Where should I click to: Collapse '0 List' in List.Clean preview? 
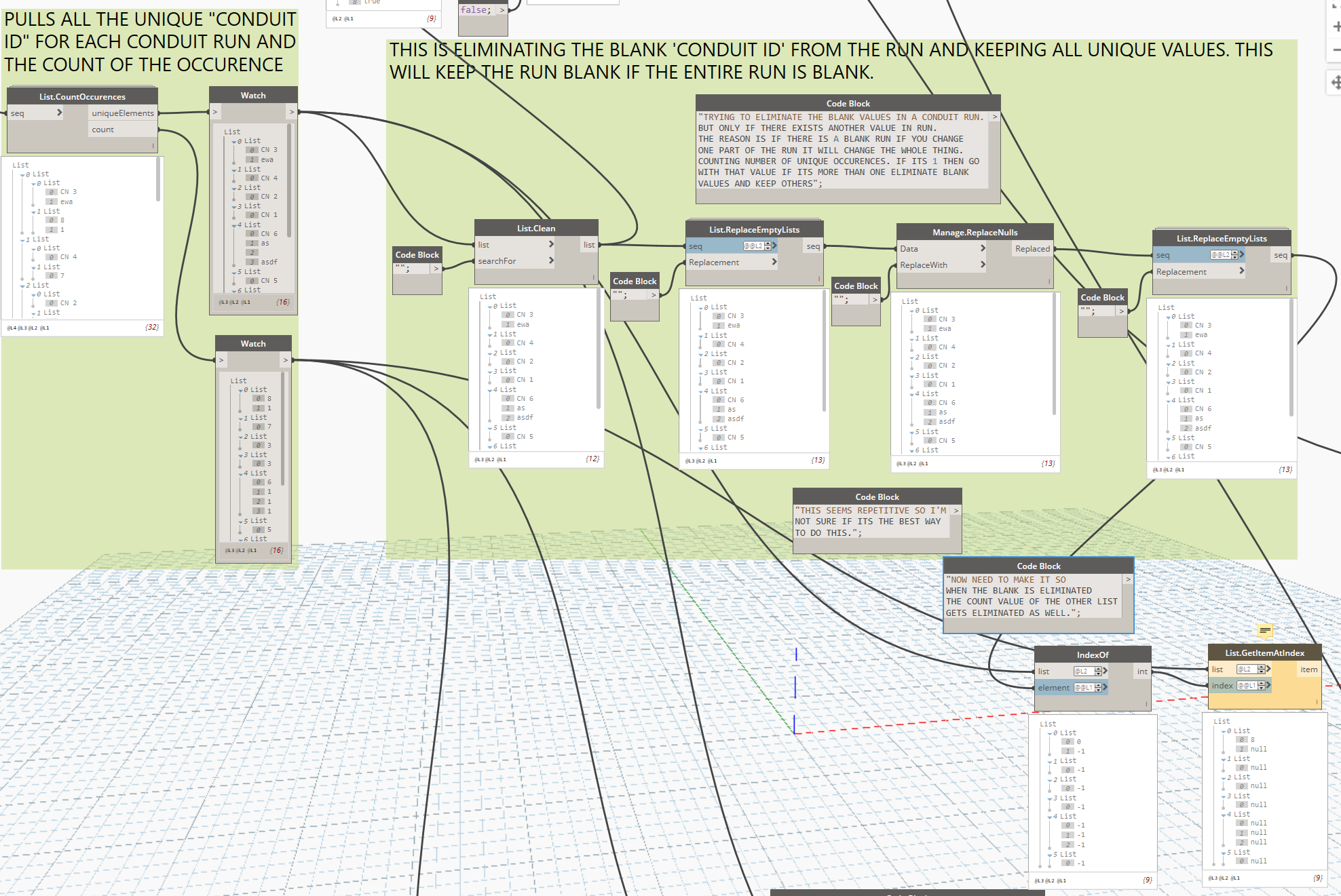(490, 307)
